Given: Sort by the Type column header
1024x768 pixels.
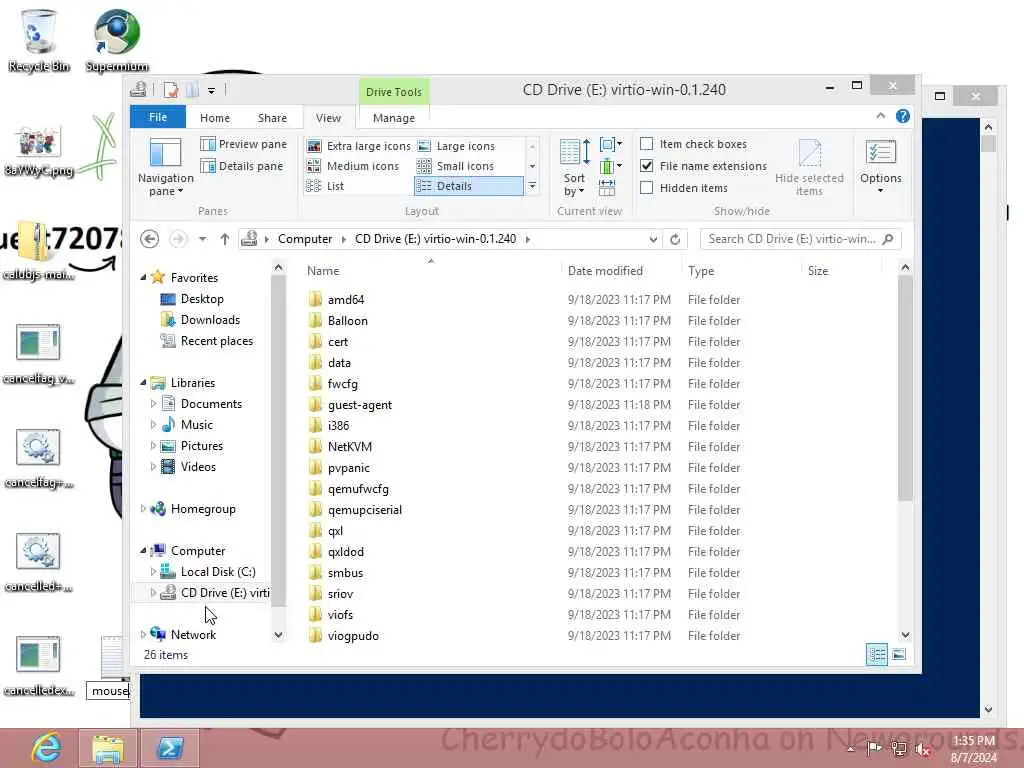Looking at the screenshot, I should pyautogui.click(x=741, y=270).
